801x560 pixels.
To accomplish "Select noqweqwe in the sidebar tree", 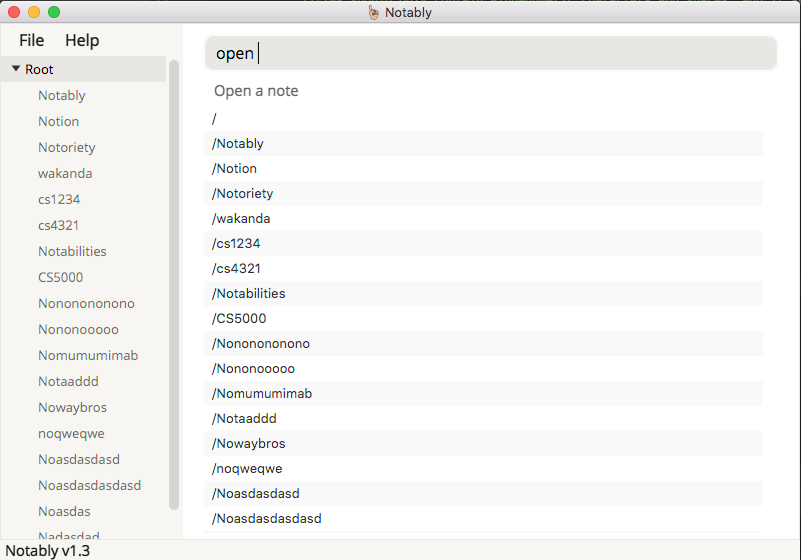I will pyautogui.click(x=72, y=434).
